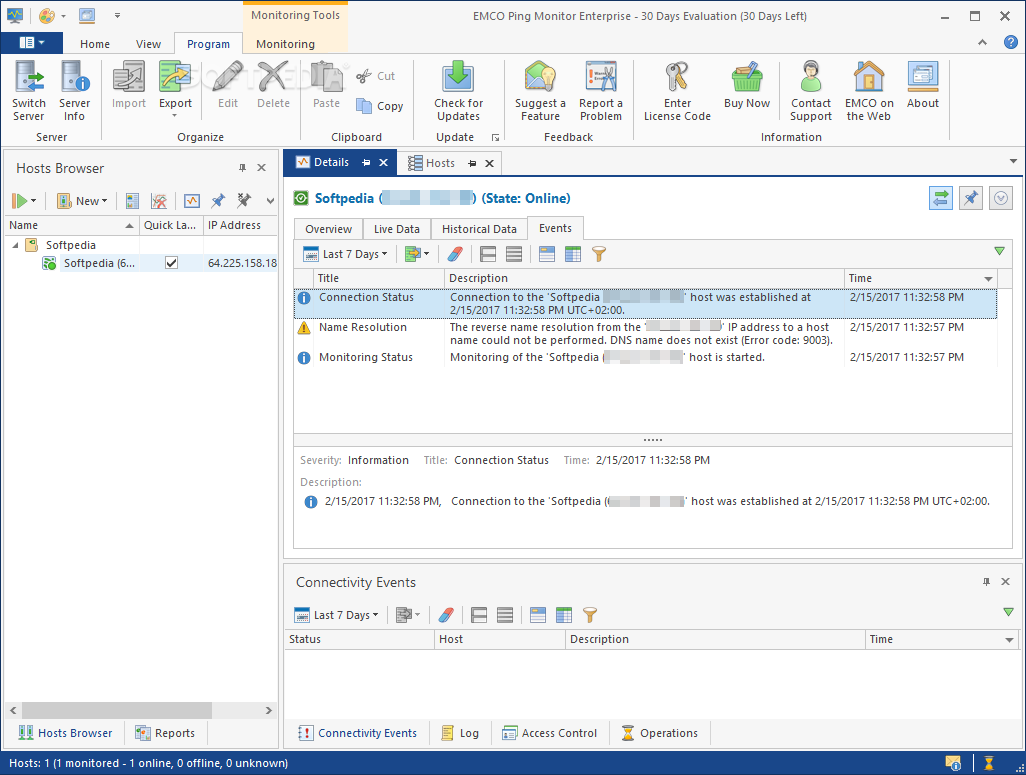Open the Log bottom tab
The image size is (1026, 775).
[x=460, y=733]
